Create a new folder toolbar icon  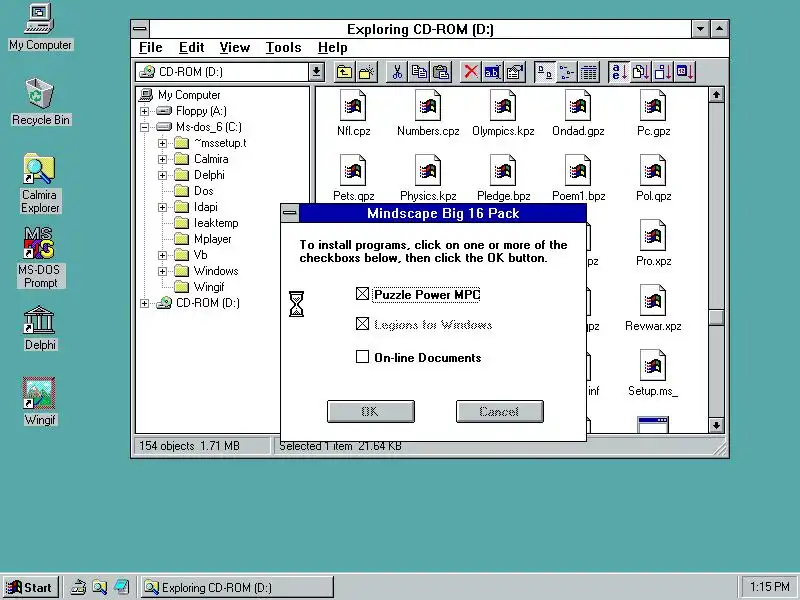tap(367, 72)
